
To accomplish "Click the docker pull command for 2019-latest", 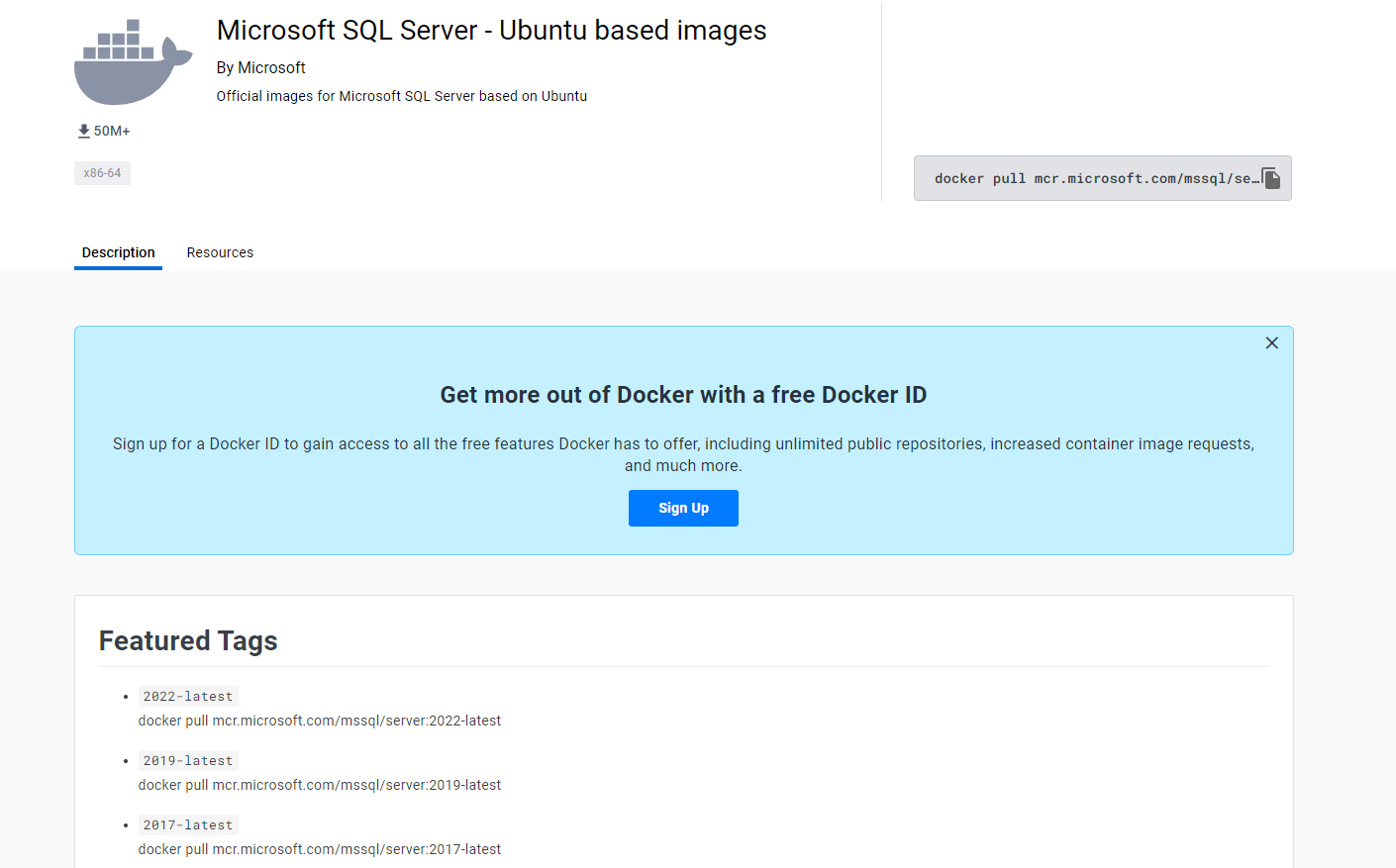I will coord(319,784).
